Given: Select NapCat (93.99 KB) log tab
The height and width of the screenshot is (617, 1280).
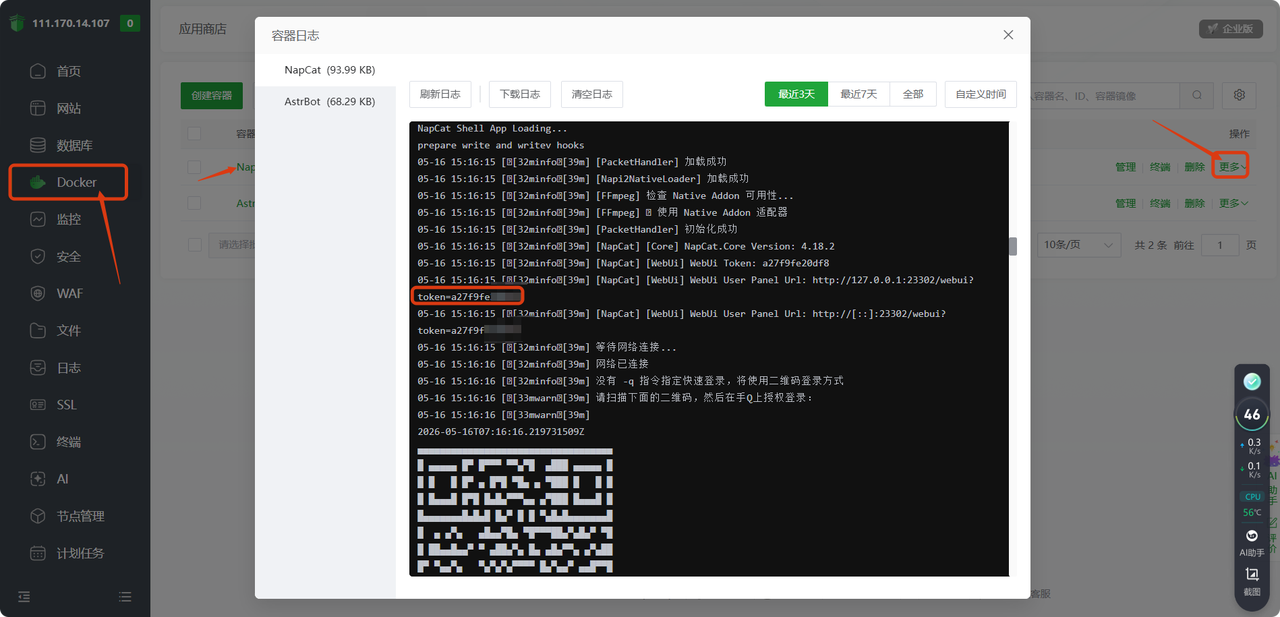Looking at the screenshot, I should click(330, 70).
